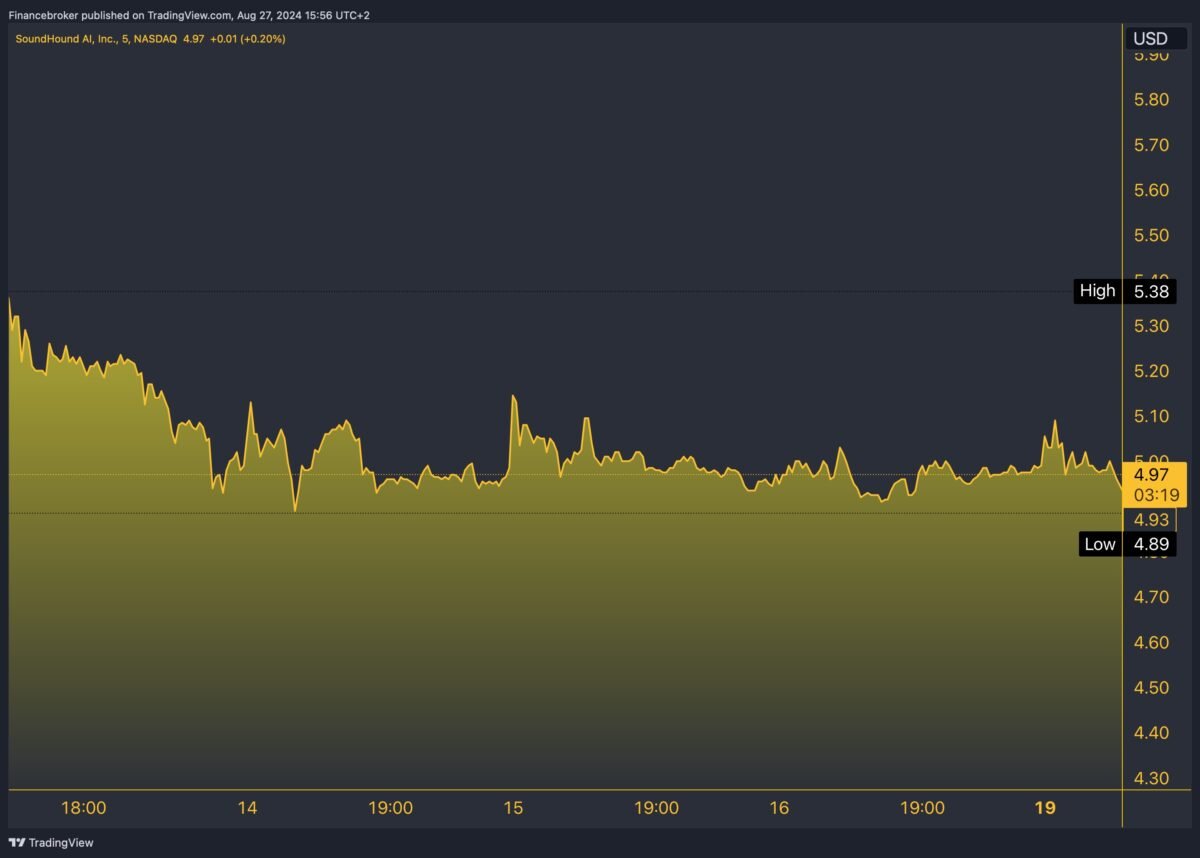Image resolution: width=1200 pixels, height=858 pixels.
Task: Click the 5.80 price scale value
Action: 1151,100
